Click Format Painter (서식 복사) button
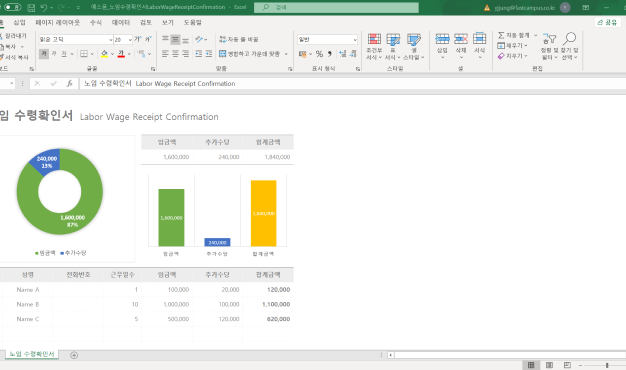This screenshot has height=370, width=626. tap(14, 57)
